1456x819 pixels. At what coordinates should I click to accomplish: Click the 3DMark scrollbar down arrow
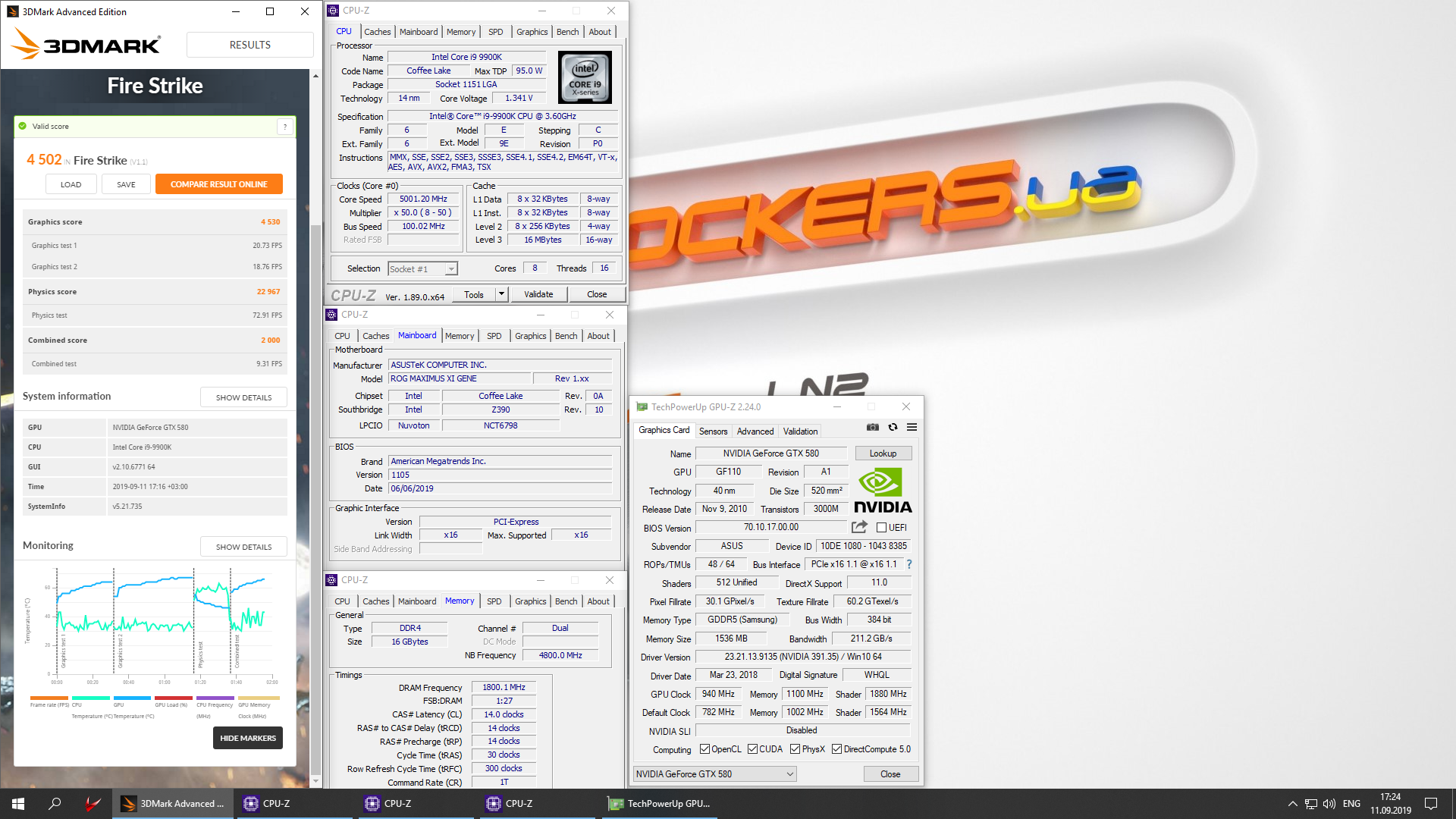(x=316, y=780)
